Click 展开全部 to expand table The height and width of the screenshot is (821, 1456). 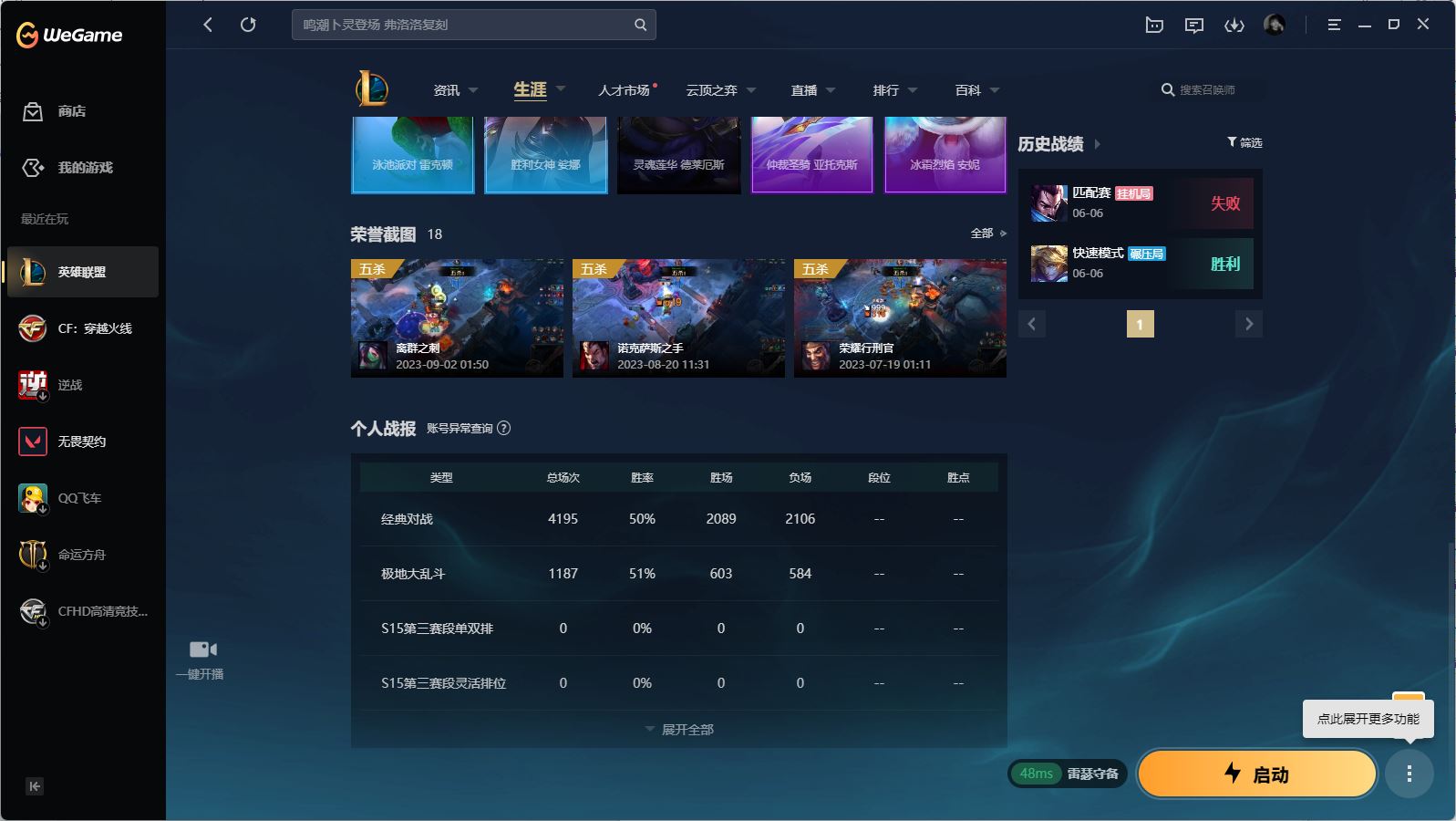(679, 730)
